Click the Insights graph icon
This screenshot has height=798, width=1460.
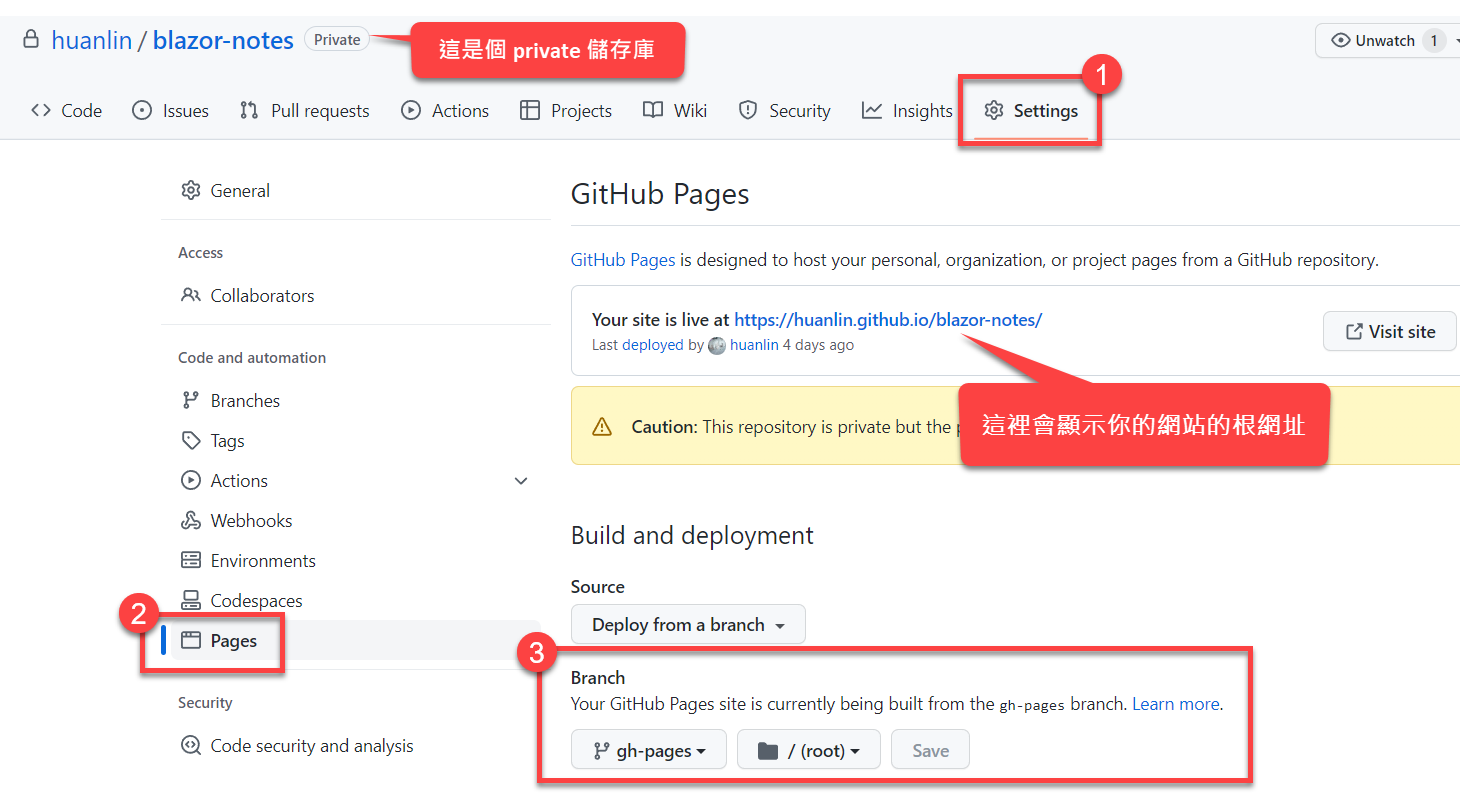(x=872, y=110)
